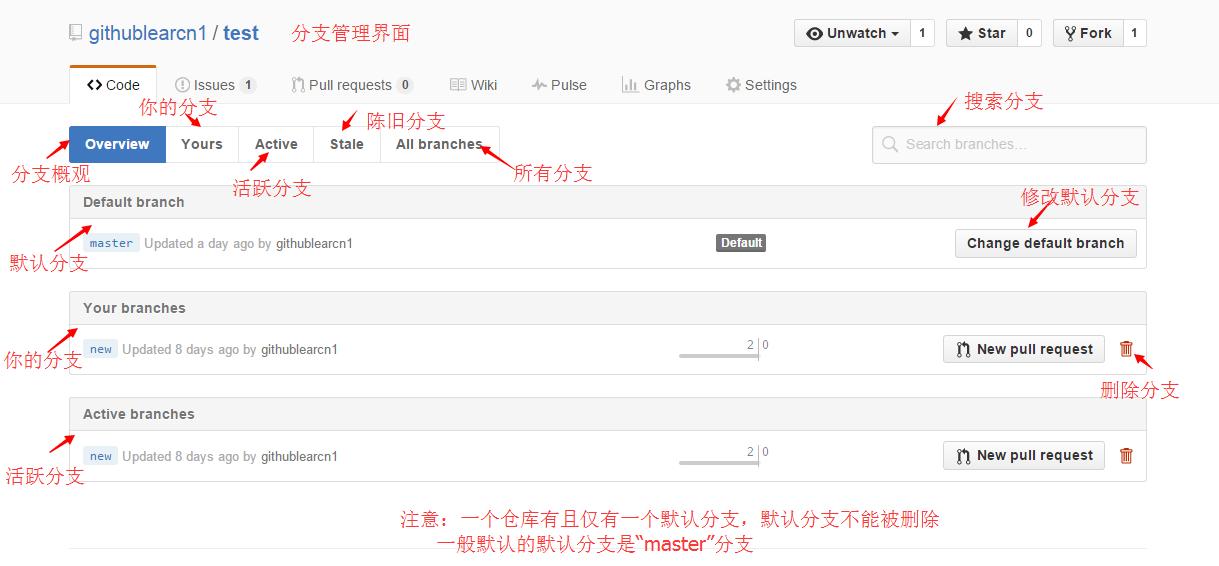Open the Graphs tab
Screen dimensions: 1219x566
click(656, 85)
